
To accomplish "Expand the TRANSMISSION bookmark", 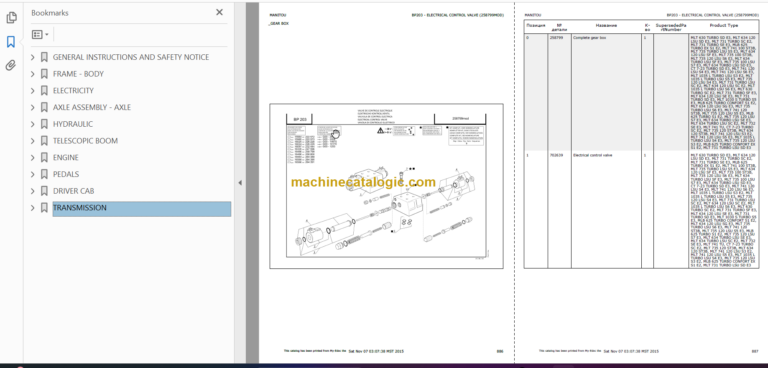I will pos(33,208).
